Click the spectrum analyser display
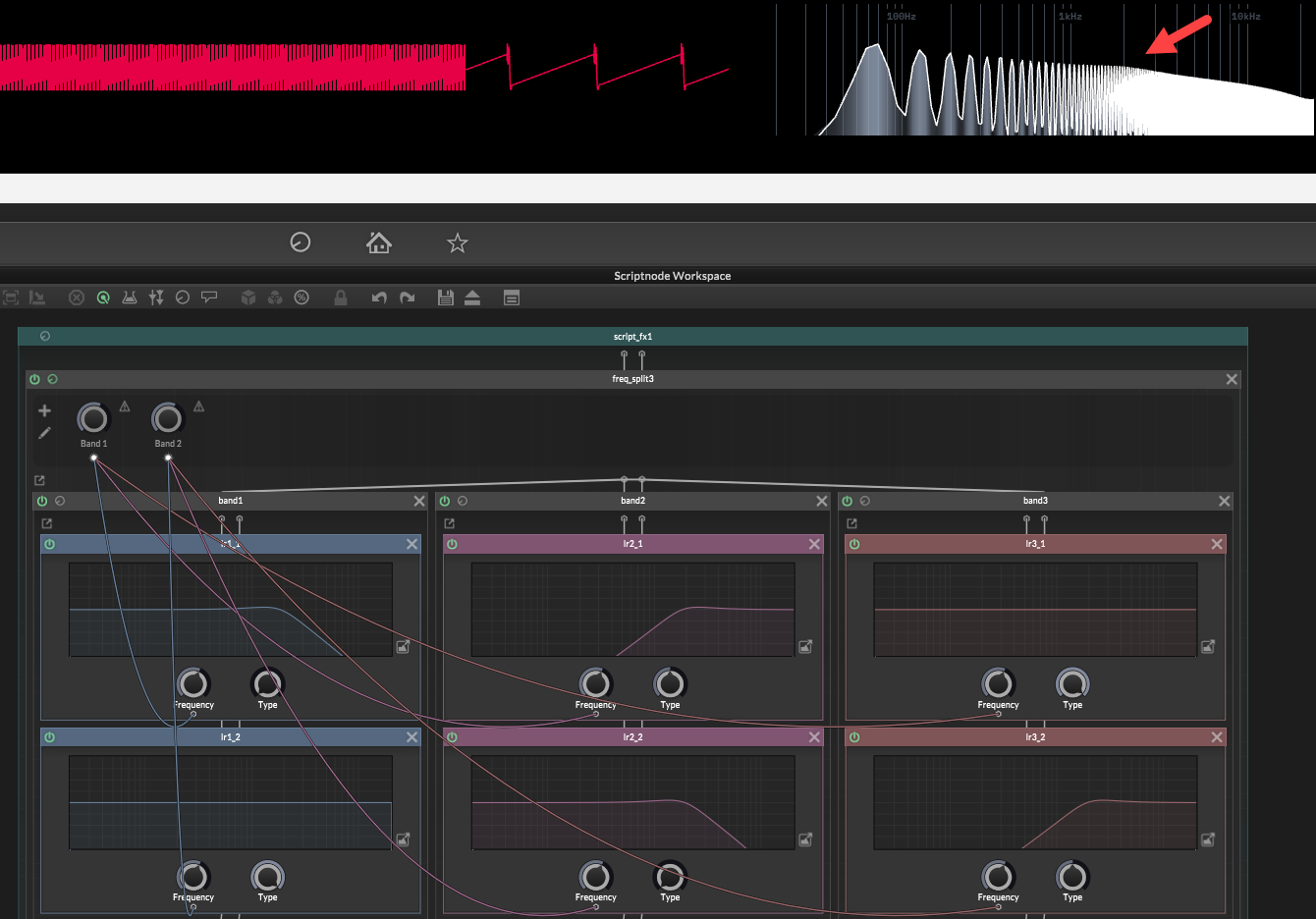 click(1045, 70)
